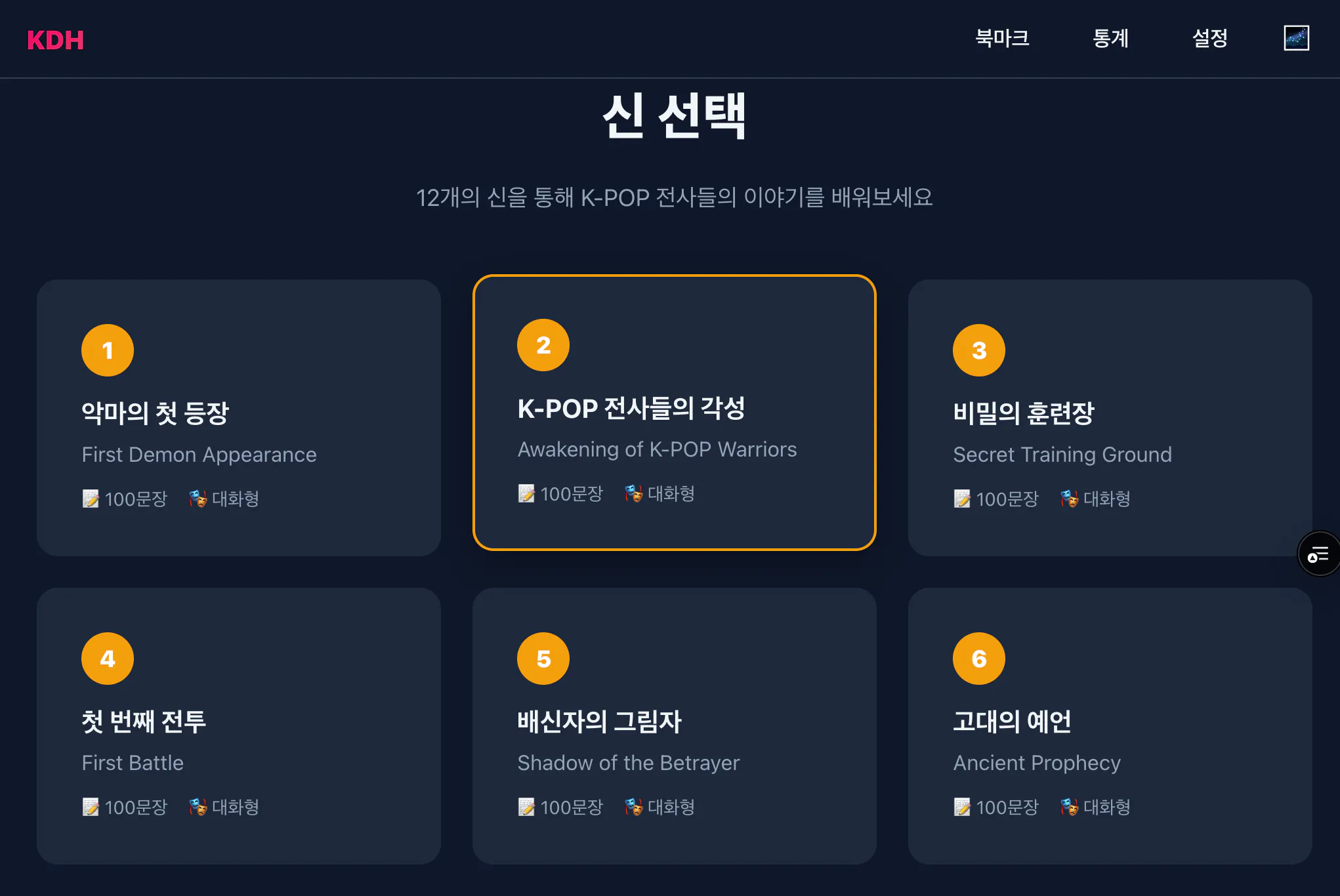Click the memo icon on Secret Training Ground
The image size is (1340, 896).
point(962,499)
